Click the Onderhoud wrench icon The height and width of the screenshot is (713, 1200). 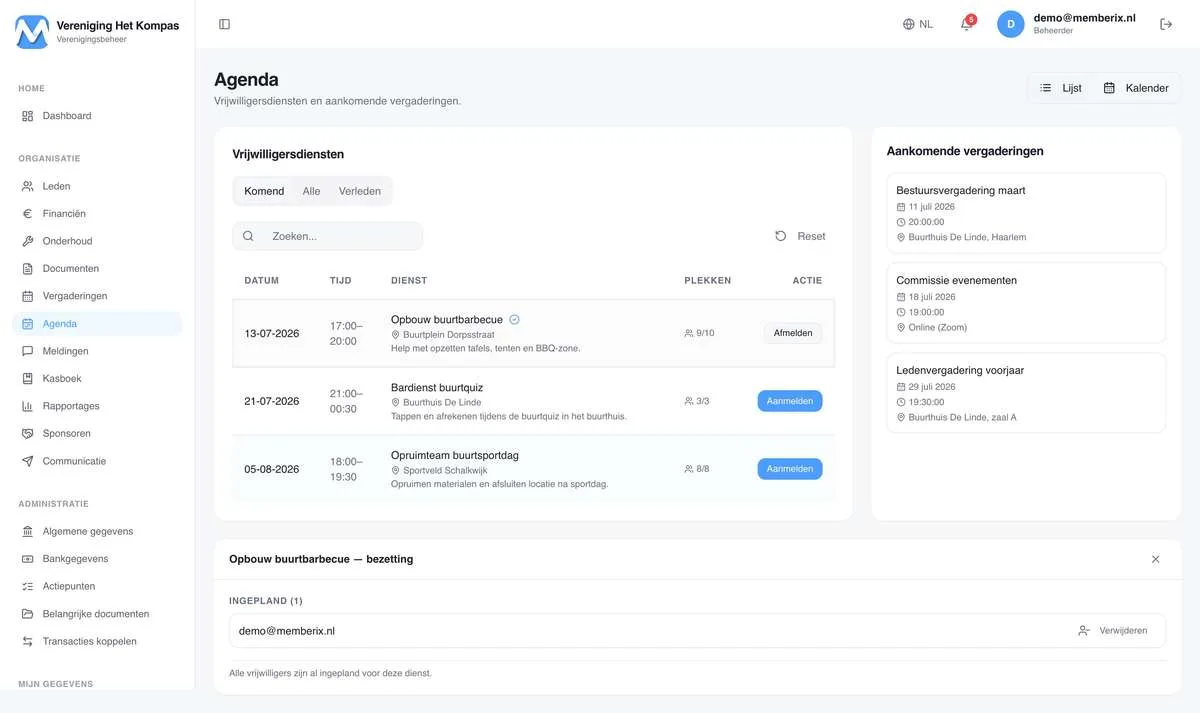[28, 241]
